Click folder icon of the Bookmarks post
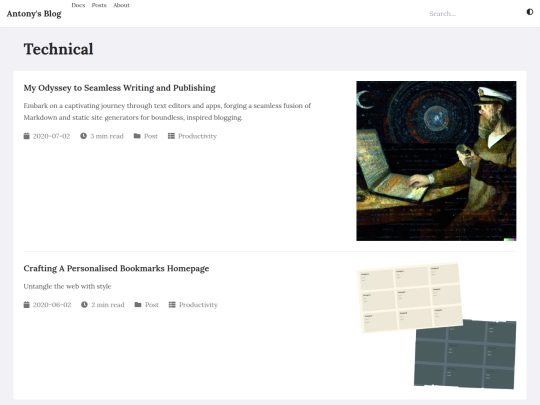 tap(138, 305)
